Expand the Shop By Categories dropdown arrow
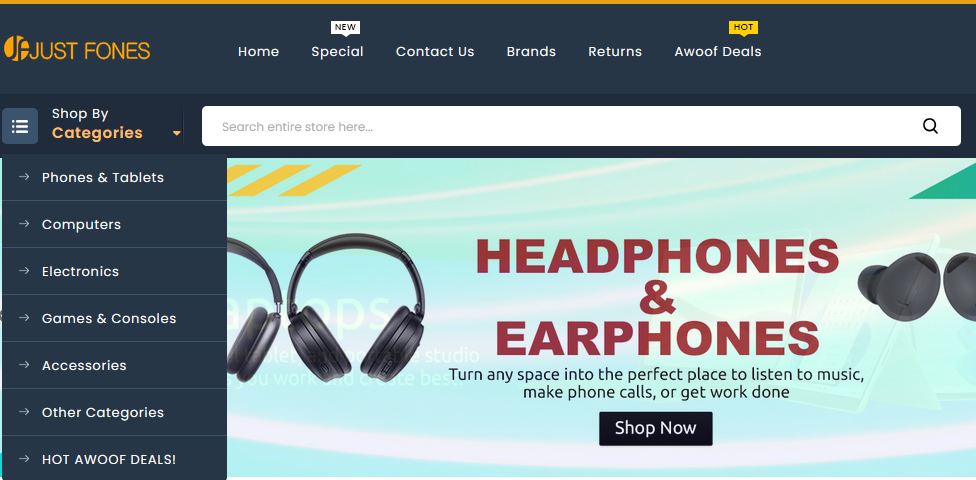This screenshot has width=976, height=480. (x=177, y=133)
